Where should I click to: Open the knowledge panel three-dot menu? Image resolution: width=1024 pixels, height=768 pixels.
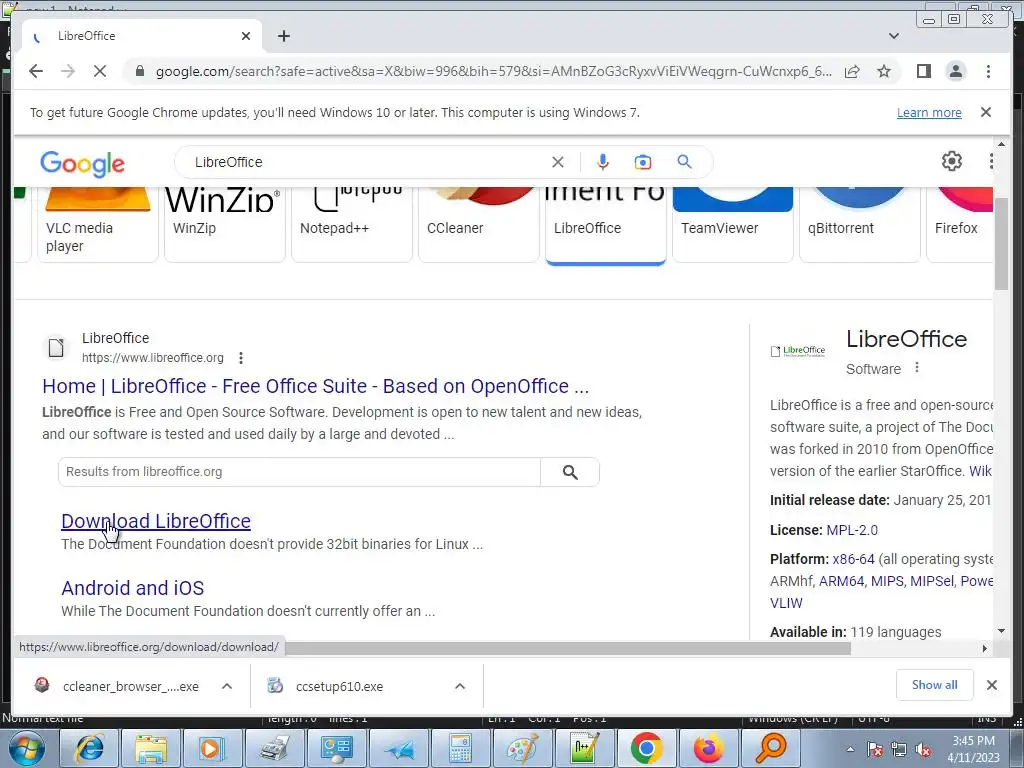coord(917,368)
